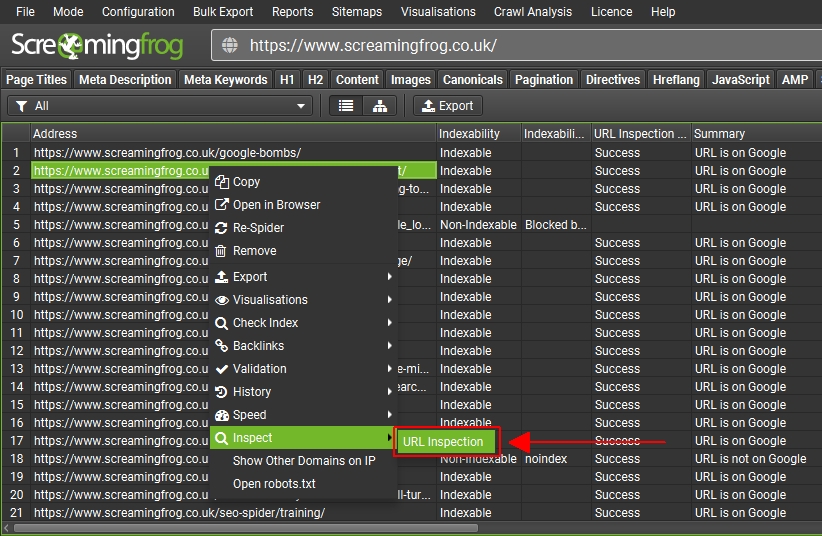Switch to the Hreflang tab
The width and height of the screenshot is (822, 536).
click(x=676, y=80)
